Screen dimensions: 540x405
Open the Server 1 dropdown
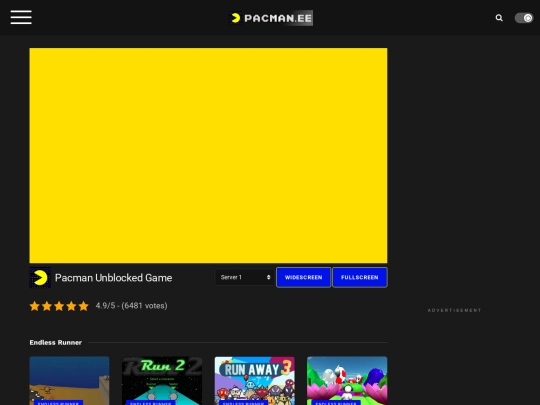[x=245, y=277]
